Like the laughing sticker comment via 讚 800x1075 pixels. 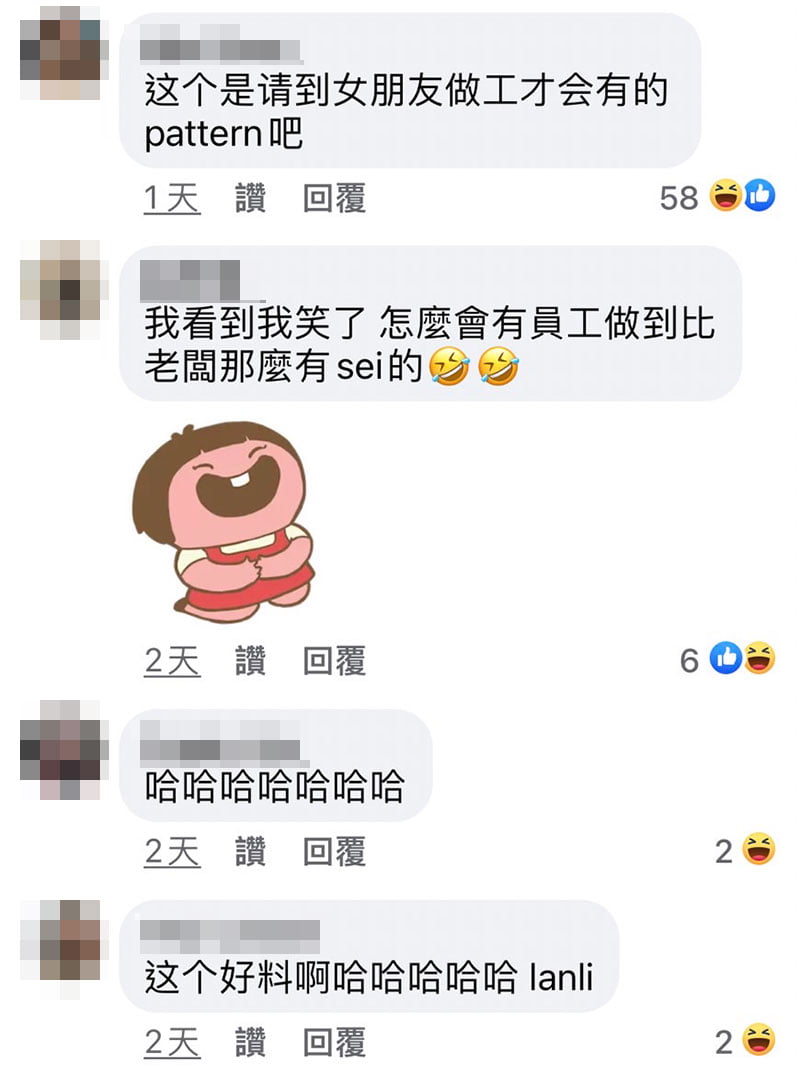pyautogui.click(x=250, y=661)
